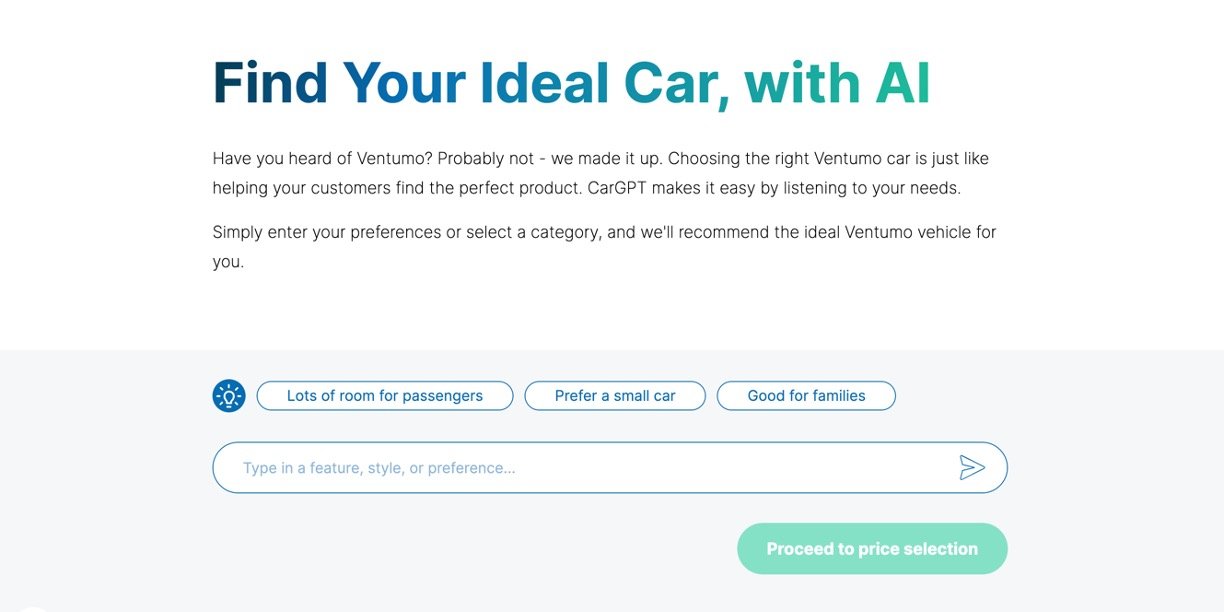Pick the "Good for families" suggestion

[806, 396]
